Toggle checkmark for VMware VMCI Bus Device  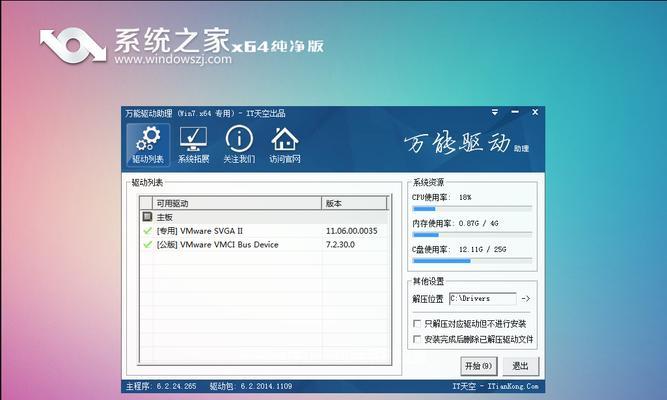(x=147, y=244)
